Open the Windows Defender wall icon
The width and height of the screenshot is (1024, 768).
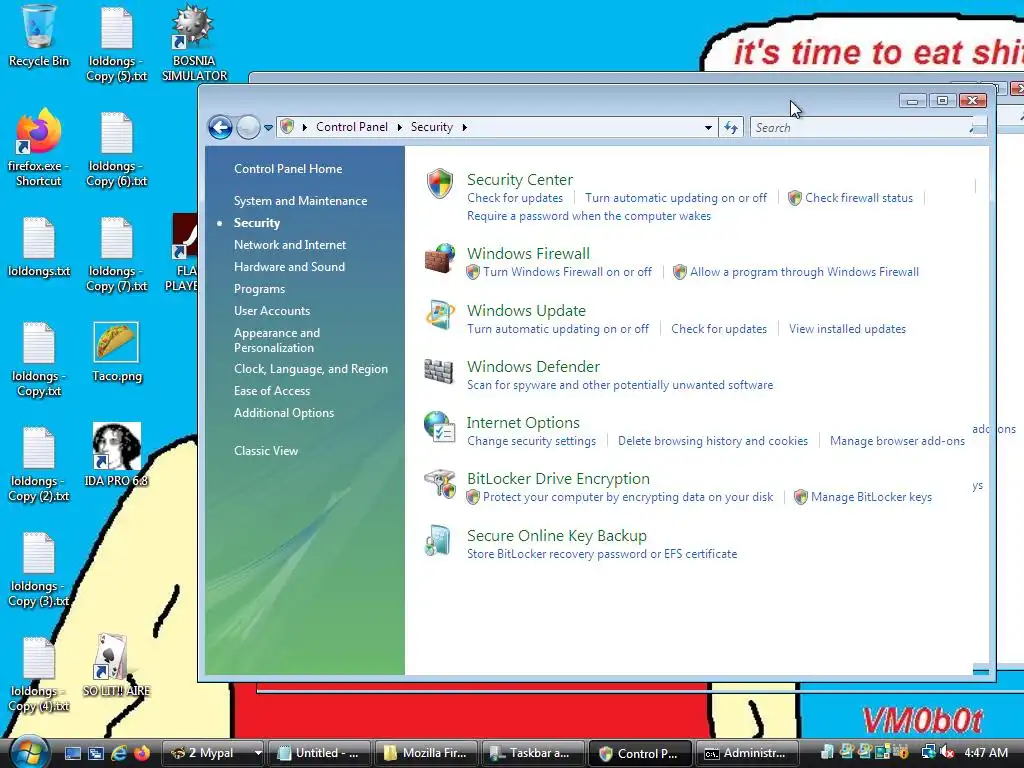tap(439, 372)
